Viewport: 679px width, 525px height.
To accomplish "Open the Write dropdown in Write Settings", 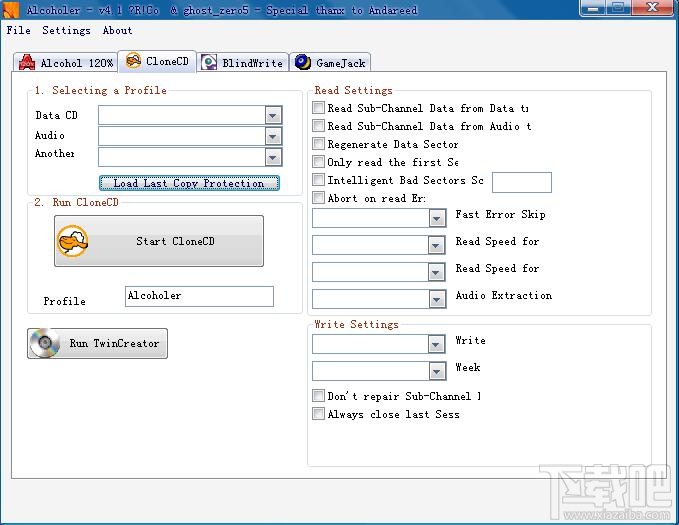I will [437, 344].
